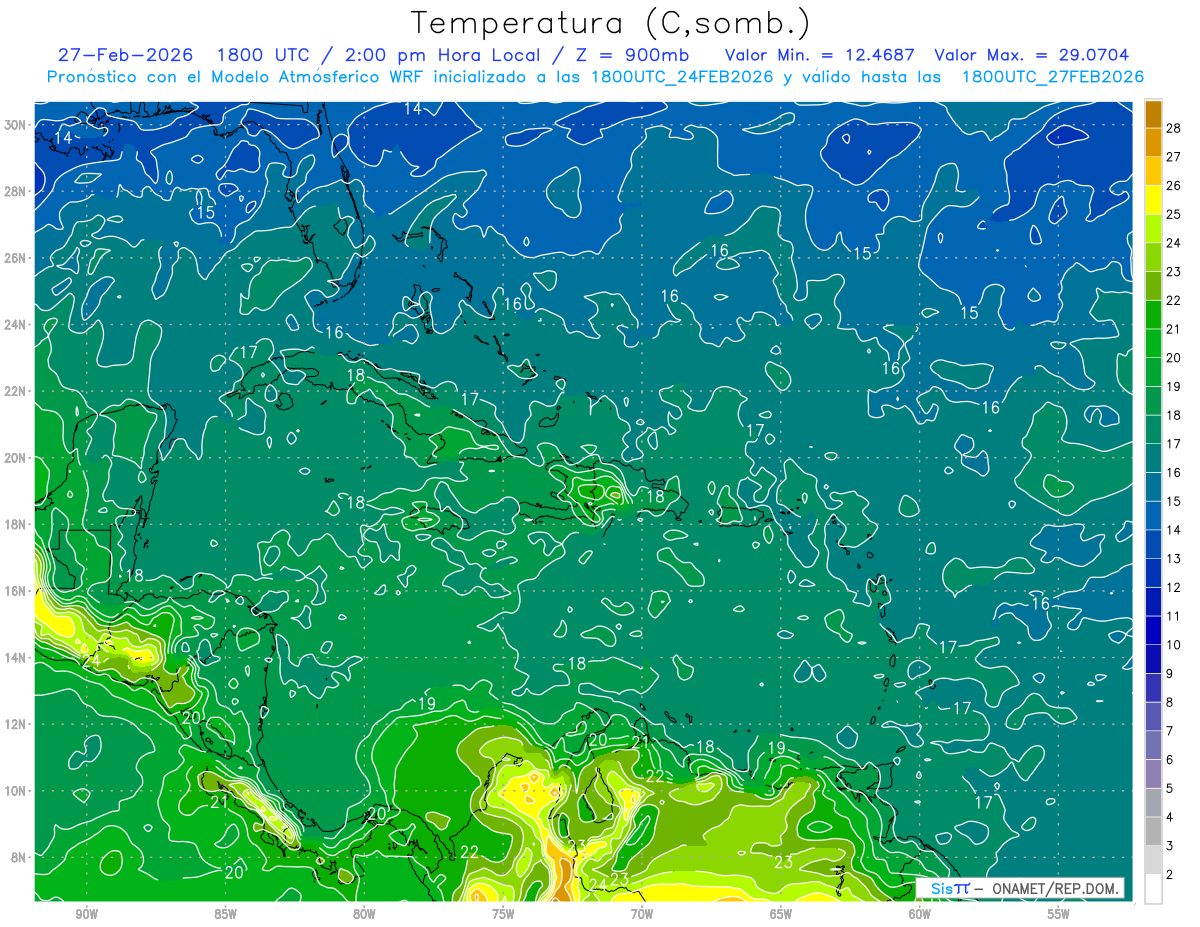
Task: Click the valid time "1800UTC_27FEB2026"
Action: pyautogui.click(x=1052, y=77)
